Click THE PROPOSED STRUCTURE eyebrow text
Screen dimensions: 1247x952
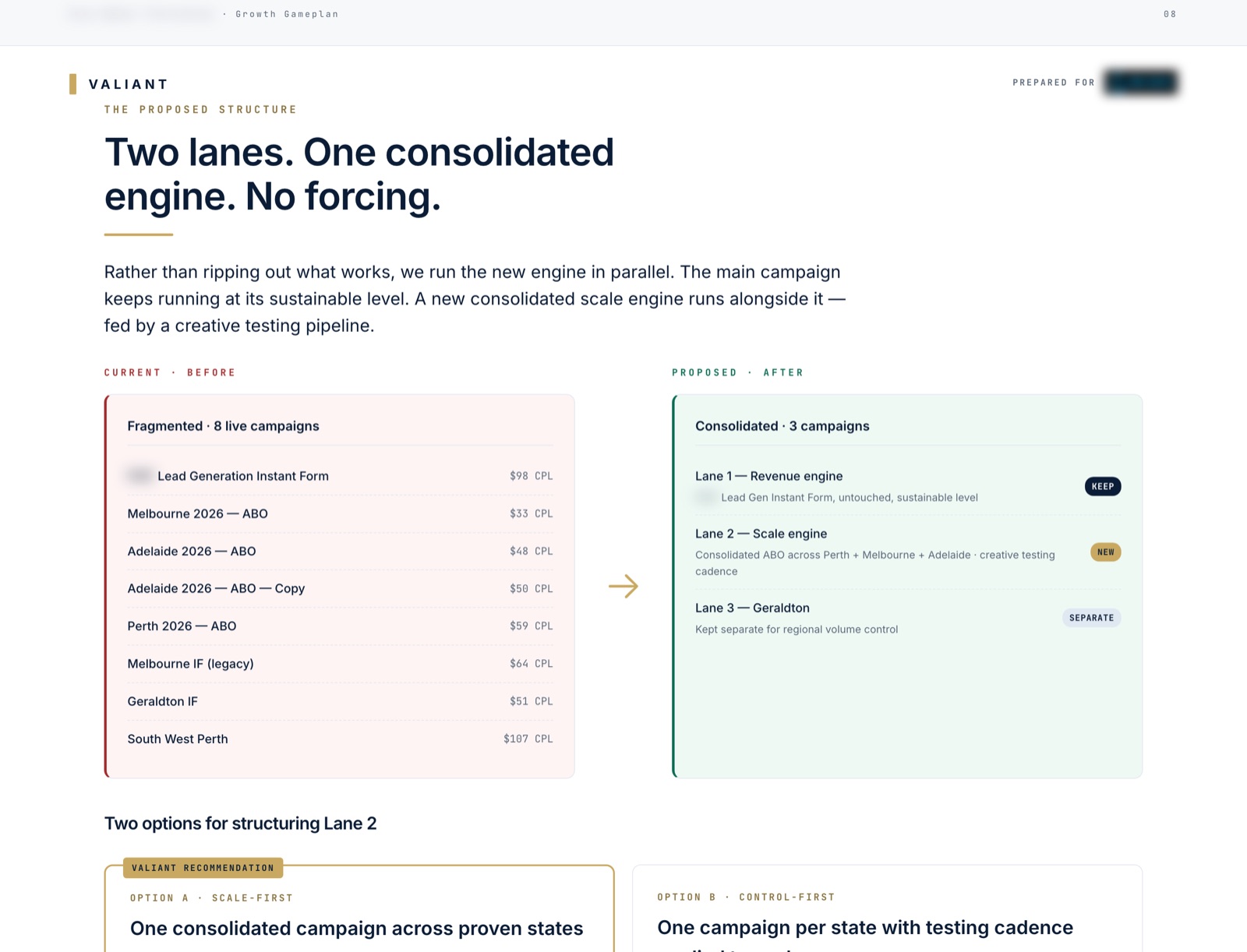[200, 110]
